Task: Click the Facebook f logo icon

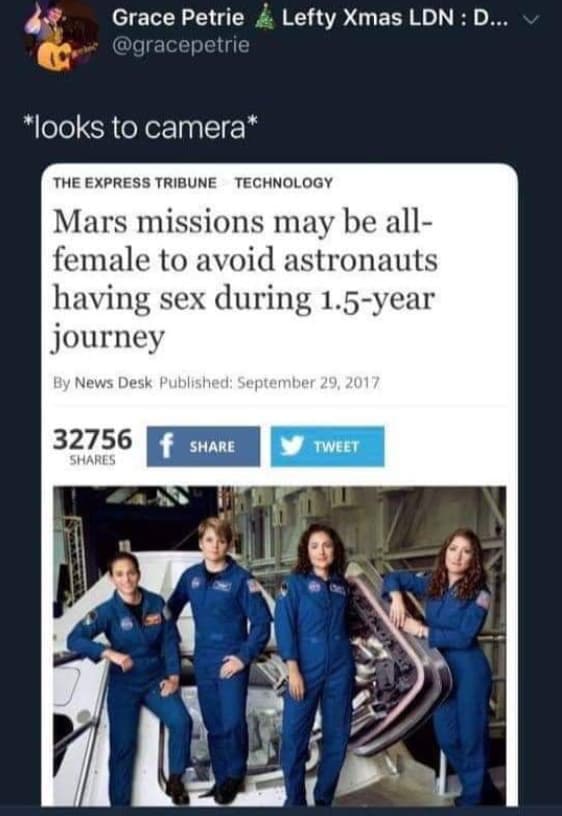Action: click(166, 447)
